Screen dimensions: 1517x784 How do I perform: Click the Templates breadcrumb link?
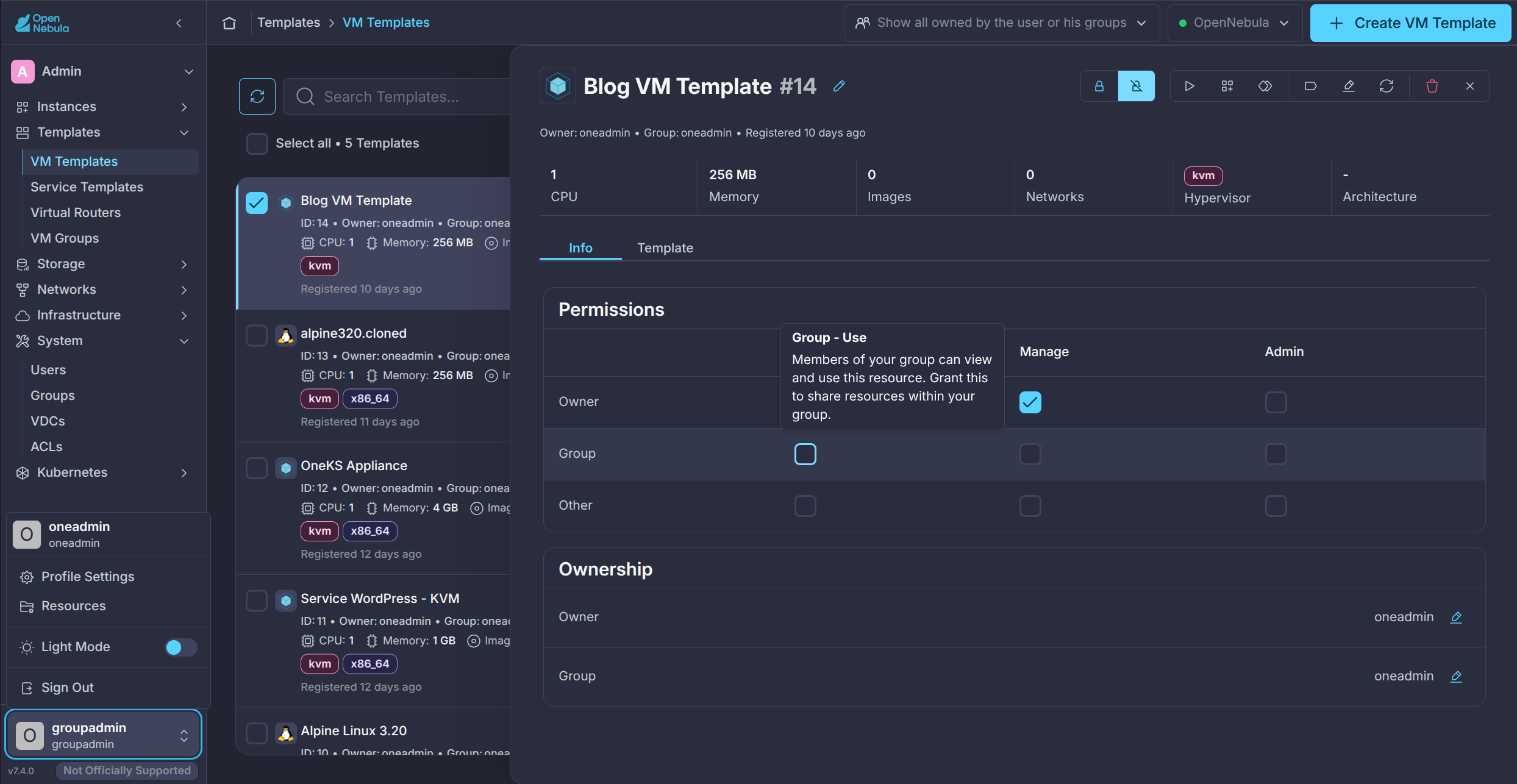[288, 23]
